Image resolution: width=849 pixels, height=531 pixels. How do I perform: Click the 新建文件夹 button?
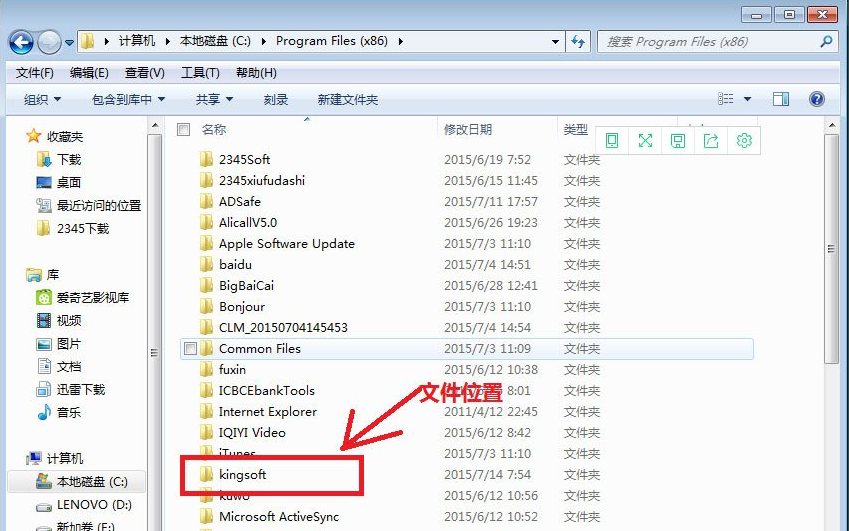tap(348, 99)
